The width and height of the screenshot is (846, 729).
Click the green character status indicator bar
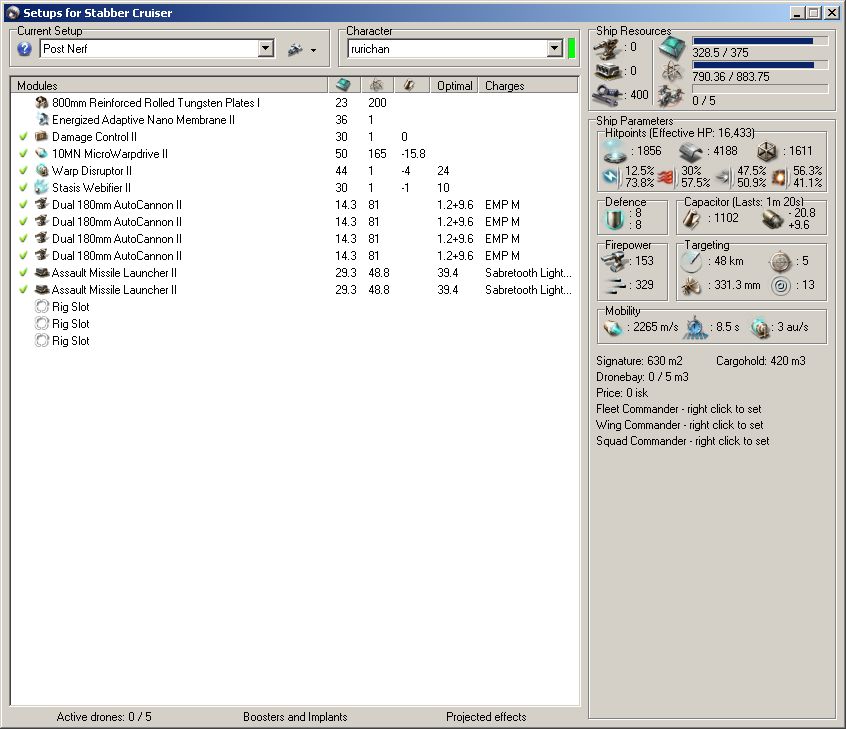pyautogui.click(x=572, y=49)
